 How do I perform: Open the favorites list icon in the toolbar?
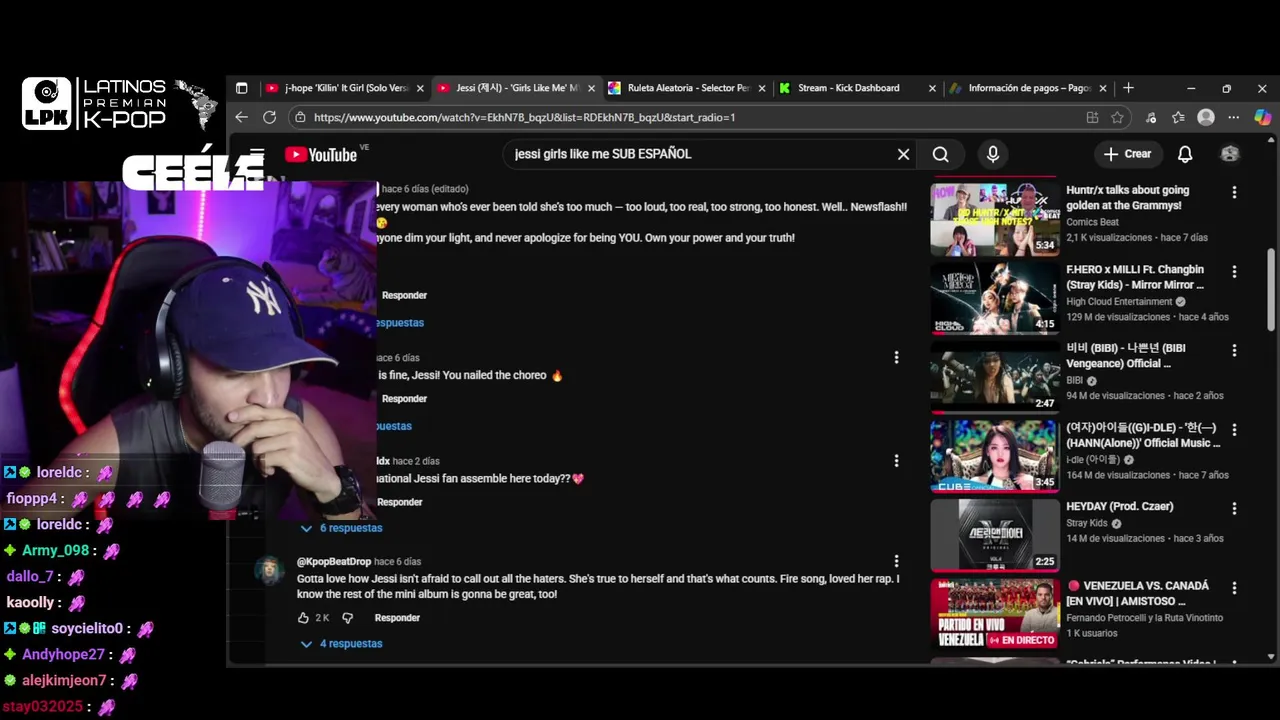coord(1178,117)
